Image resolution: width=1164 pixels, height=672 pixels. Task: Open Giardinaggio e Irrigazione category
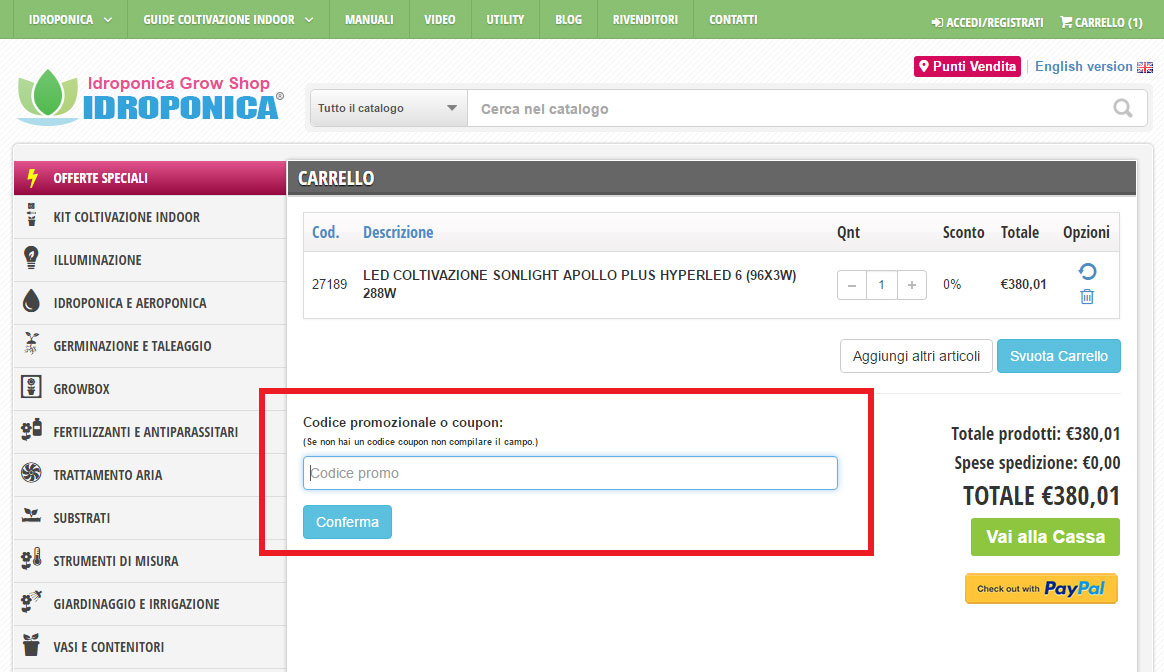coord(150,604)
